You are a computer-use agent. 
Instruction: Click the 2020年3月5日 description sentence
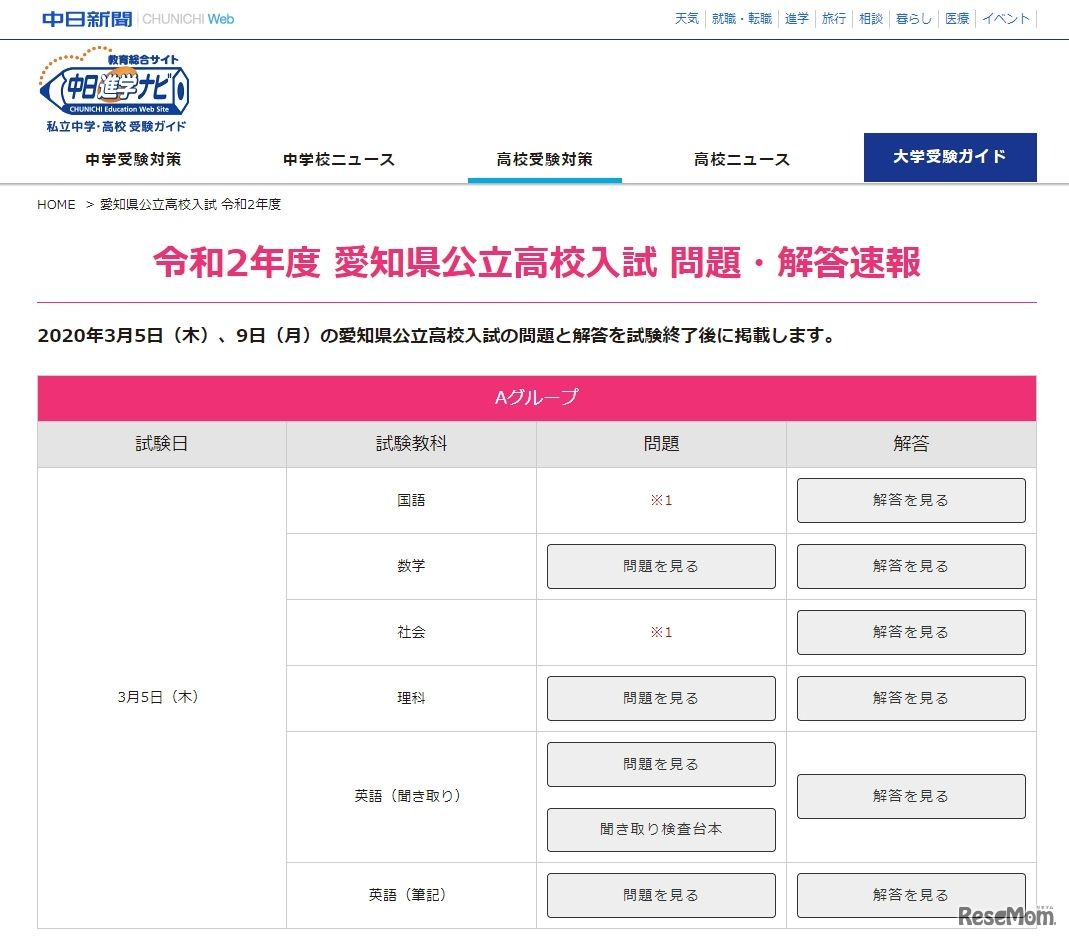coord(436,336)
